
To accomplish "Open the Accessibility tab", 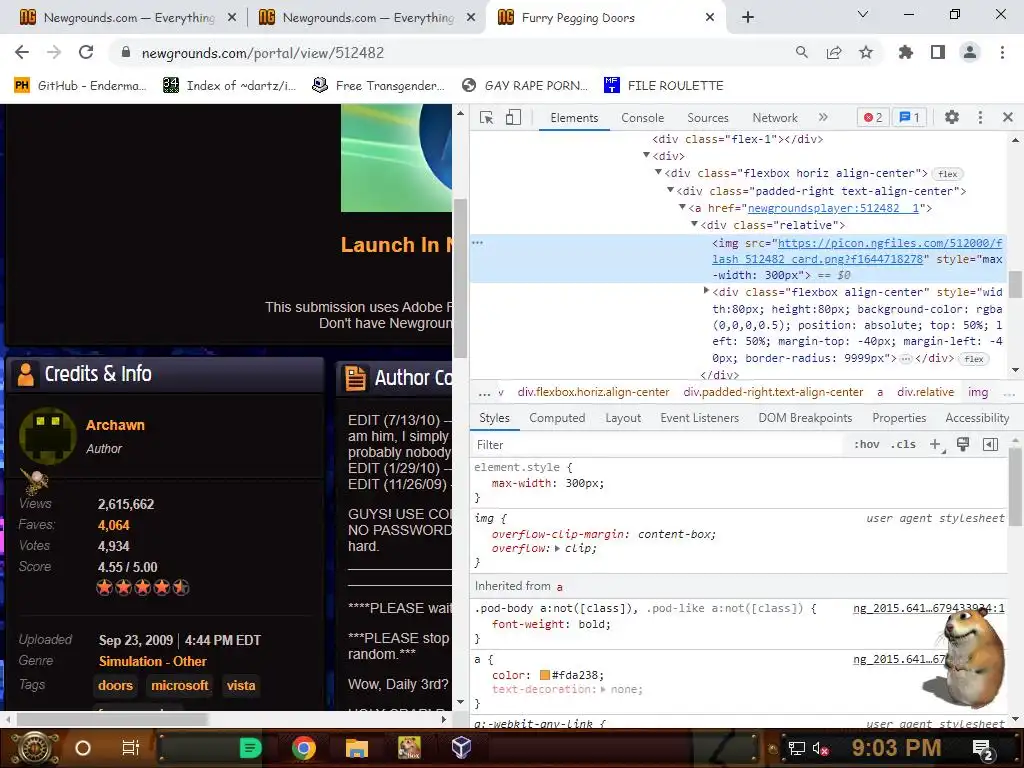I will coord(977,418).
